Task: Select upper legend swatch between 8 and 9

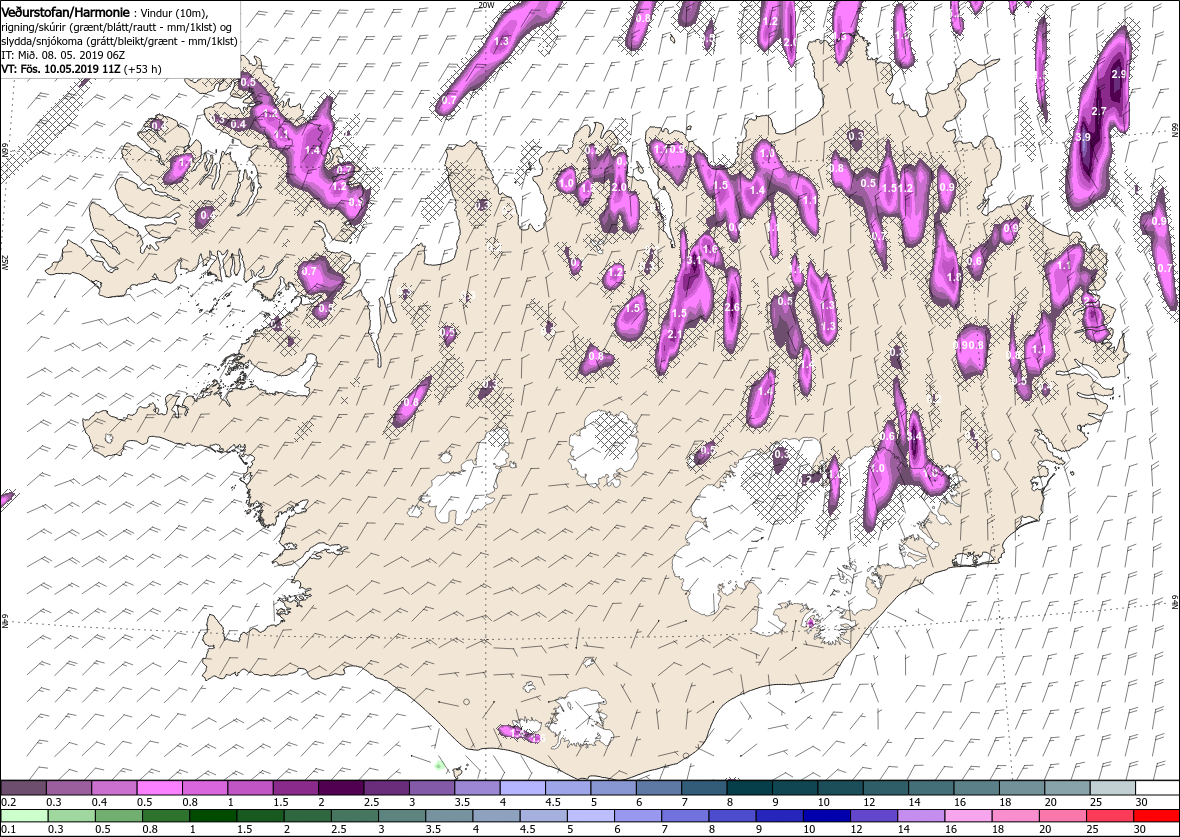Action: [x=749, y=788]
